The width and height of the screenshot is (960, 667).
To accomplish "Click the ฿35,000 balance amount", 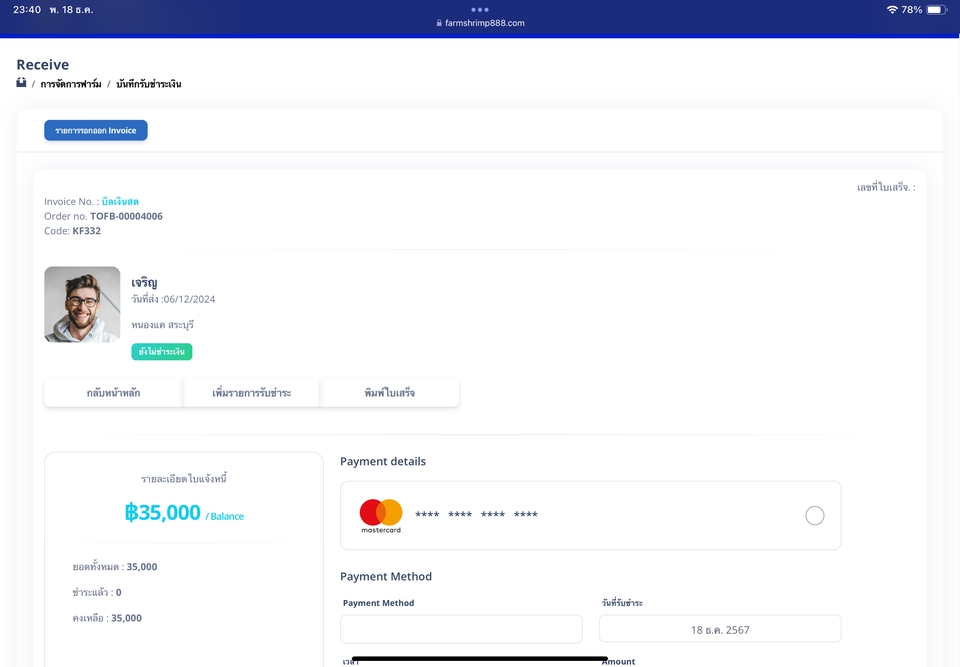I will coord(162,512).
